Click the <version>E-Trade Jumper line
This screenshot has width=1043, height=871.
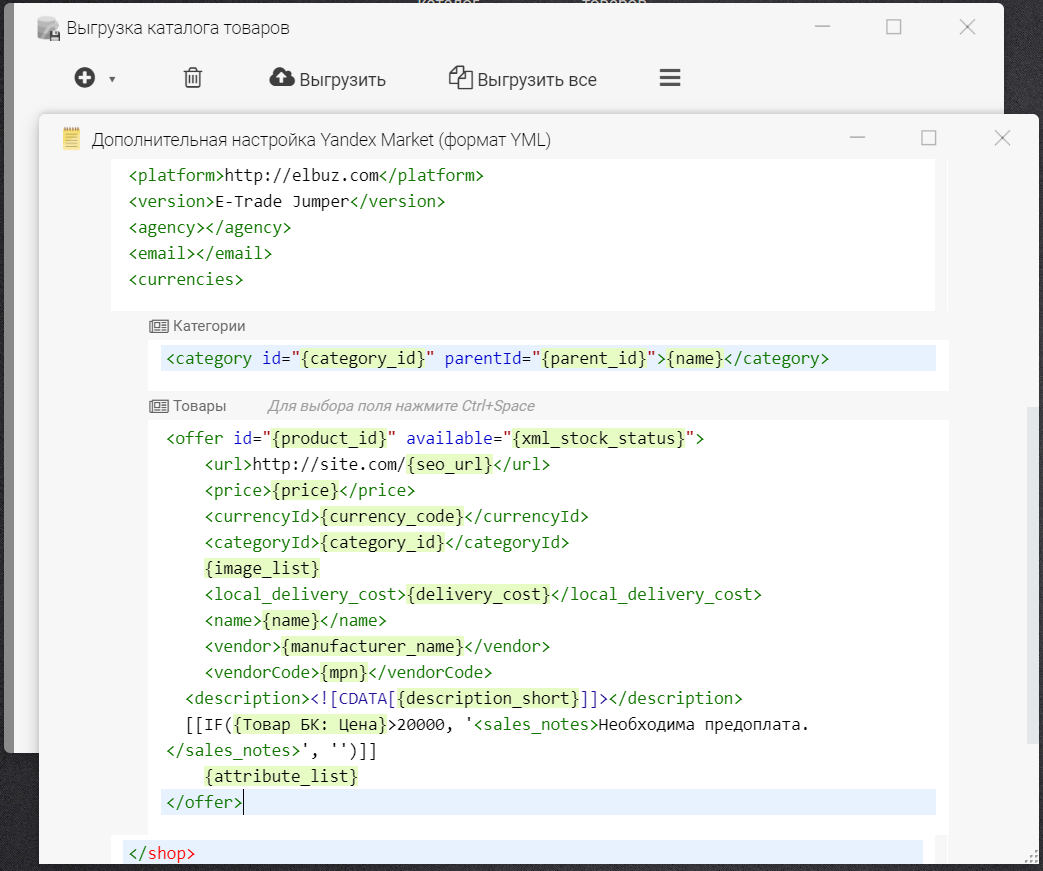(x=287, y=202)
